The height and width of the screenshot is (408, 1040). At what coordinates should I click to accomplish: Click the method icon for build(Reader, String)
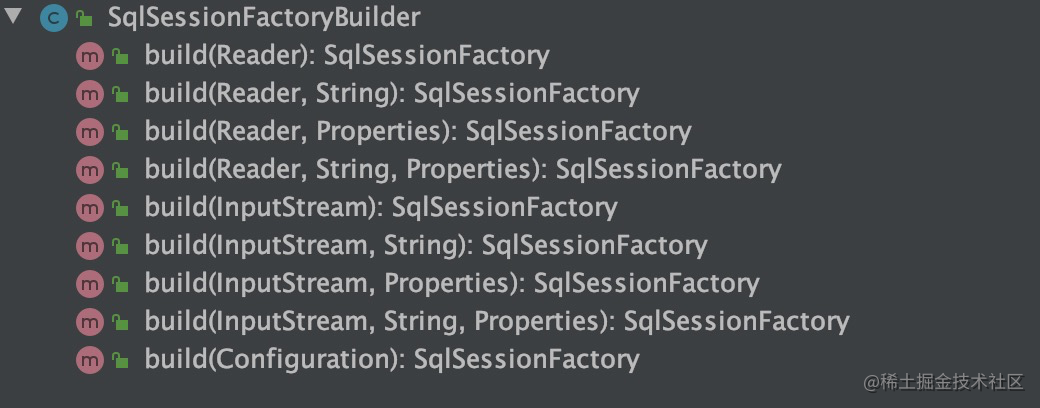(x=90, y=95)
